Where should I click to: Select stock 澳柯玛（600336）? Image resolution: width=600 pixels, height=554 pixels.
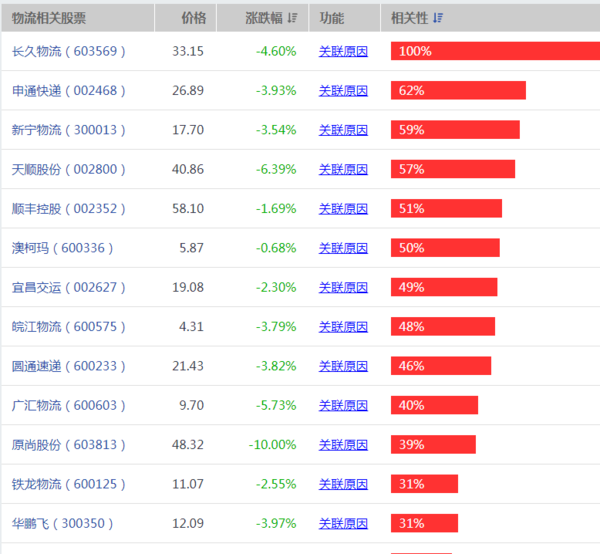click(62, 248)
